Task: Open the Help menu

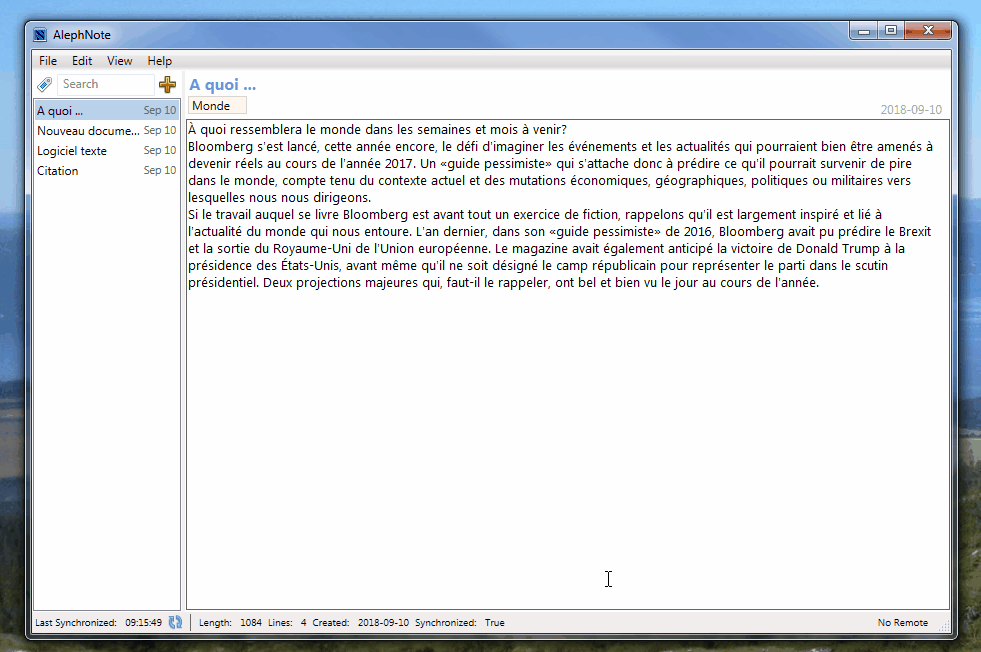Action: coord(160,61)
